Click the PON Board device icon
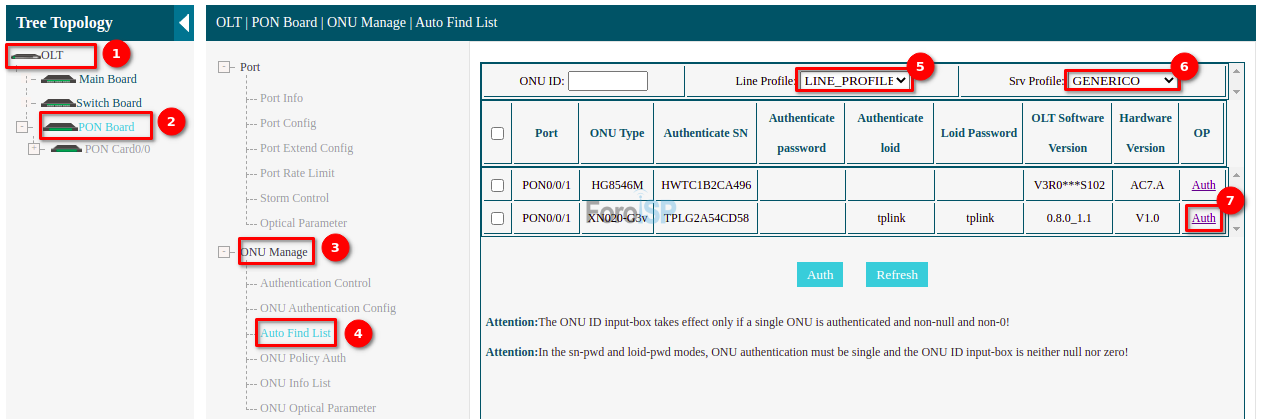 [60, 127]
